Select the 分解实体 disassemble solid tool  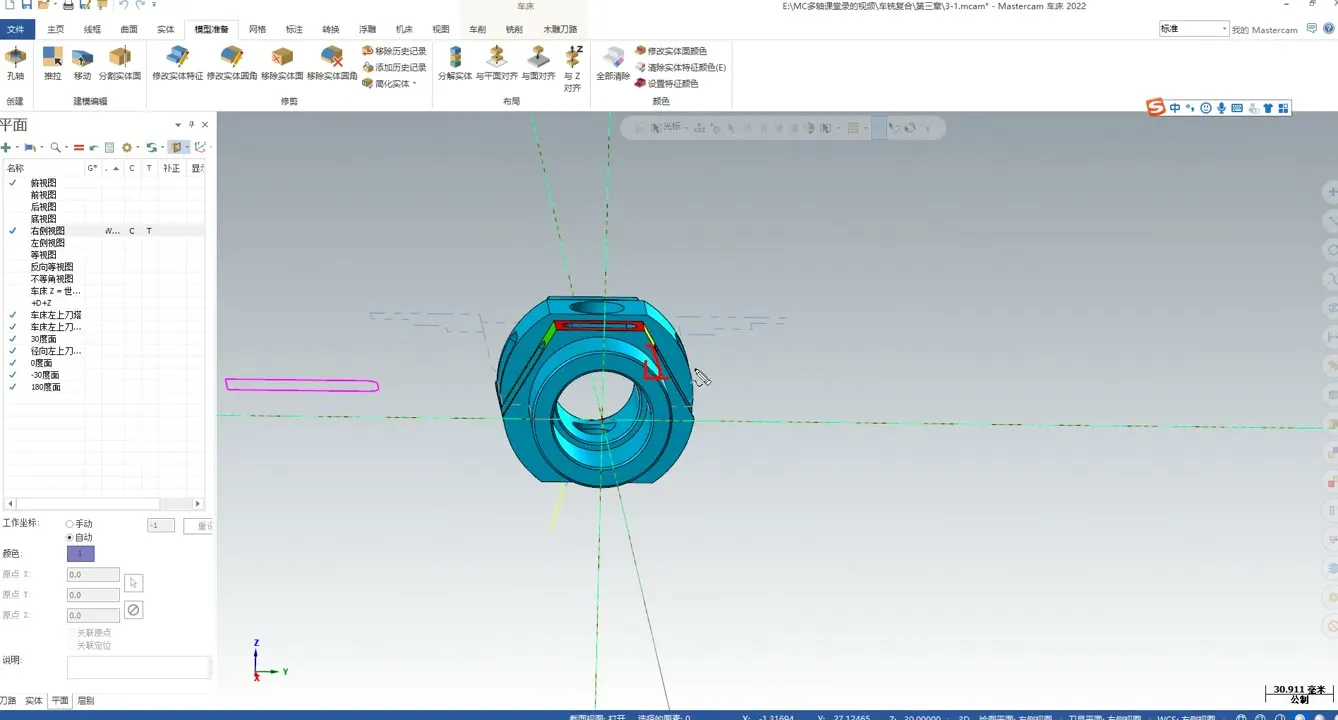point(455,61)
